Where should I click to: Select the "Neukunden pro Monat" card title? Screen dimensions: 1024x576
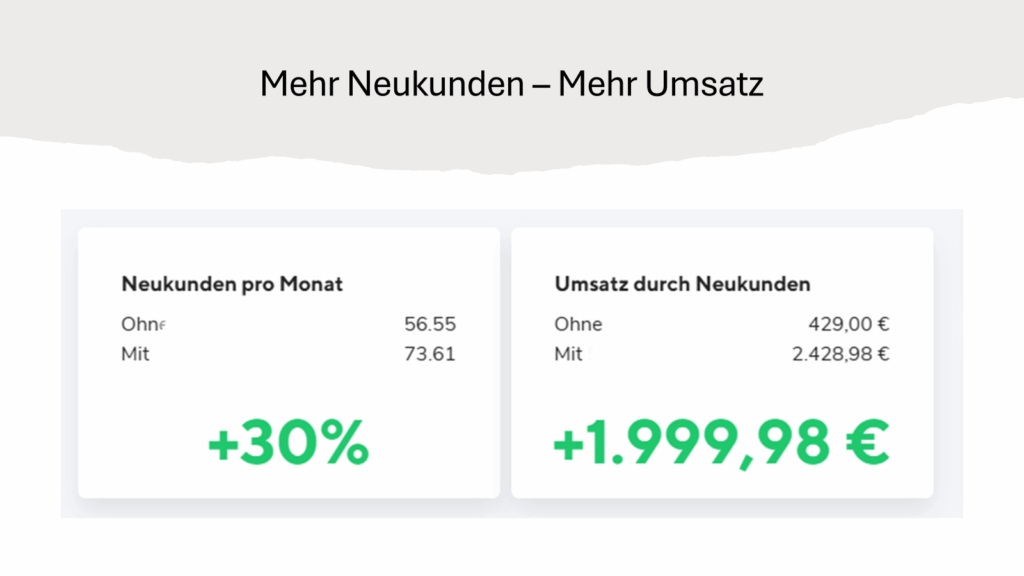click(232, 284)
